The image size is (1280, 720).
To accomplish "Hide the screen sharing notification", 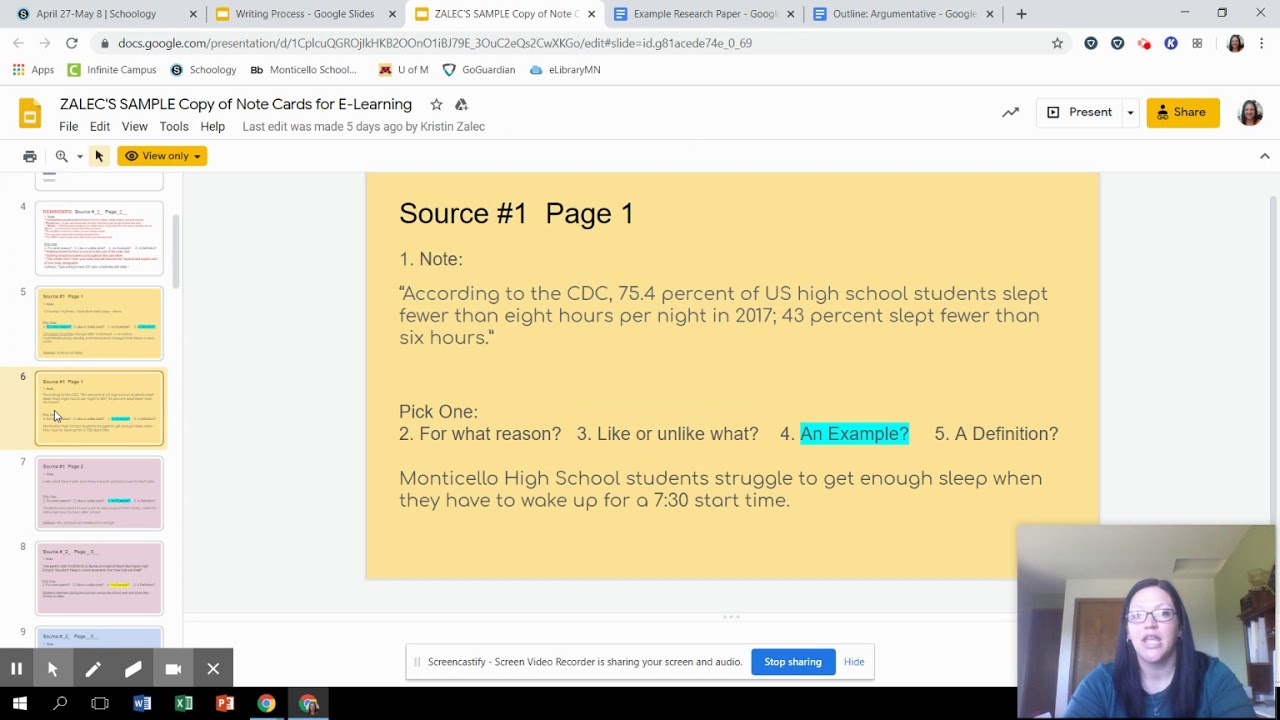I will [854, 662].
